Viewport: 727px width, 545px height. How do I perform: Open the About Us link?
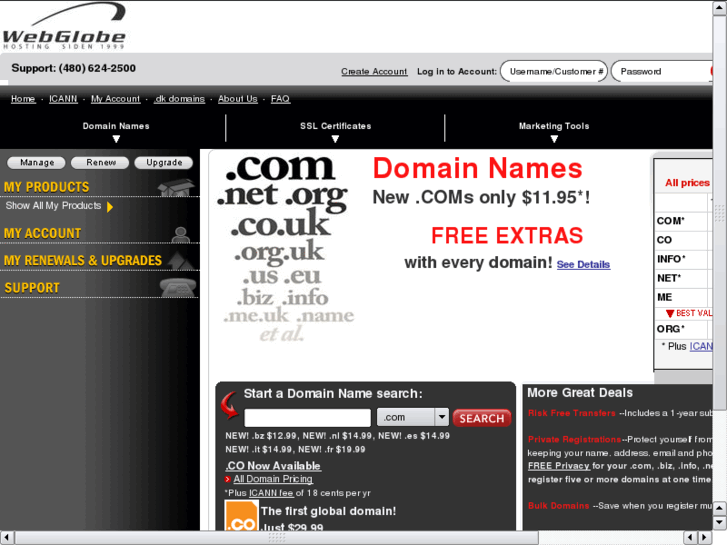click(x=238, y=99)
